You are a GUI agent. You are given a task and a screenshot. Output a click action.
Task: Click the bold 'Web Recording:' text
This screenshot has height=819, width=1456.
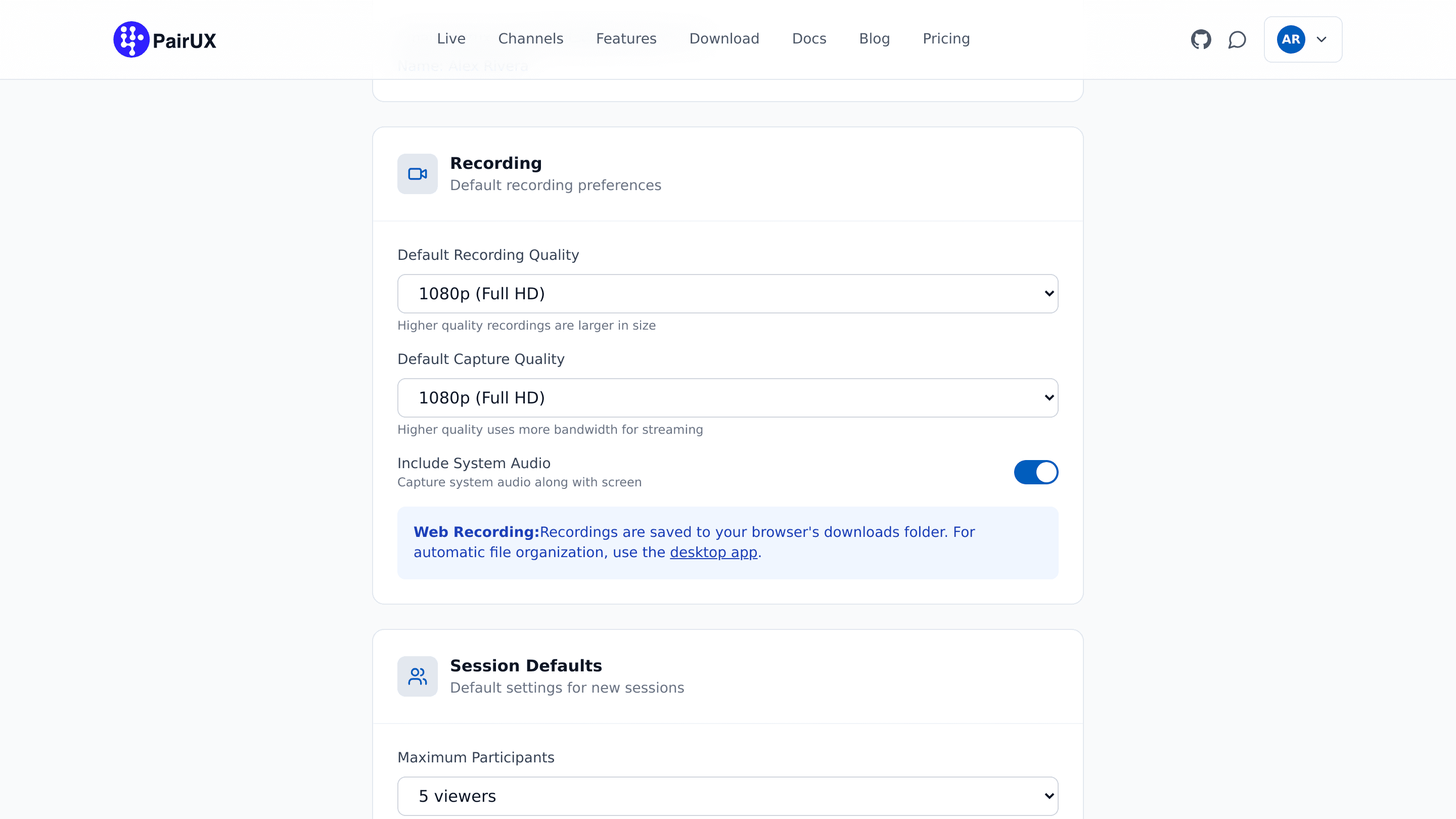tap(476, 532)
